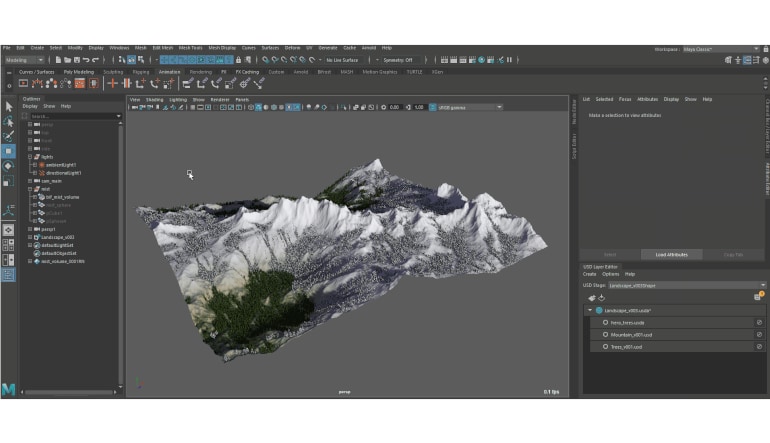Click the layer icon with orange badge

758,296
